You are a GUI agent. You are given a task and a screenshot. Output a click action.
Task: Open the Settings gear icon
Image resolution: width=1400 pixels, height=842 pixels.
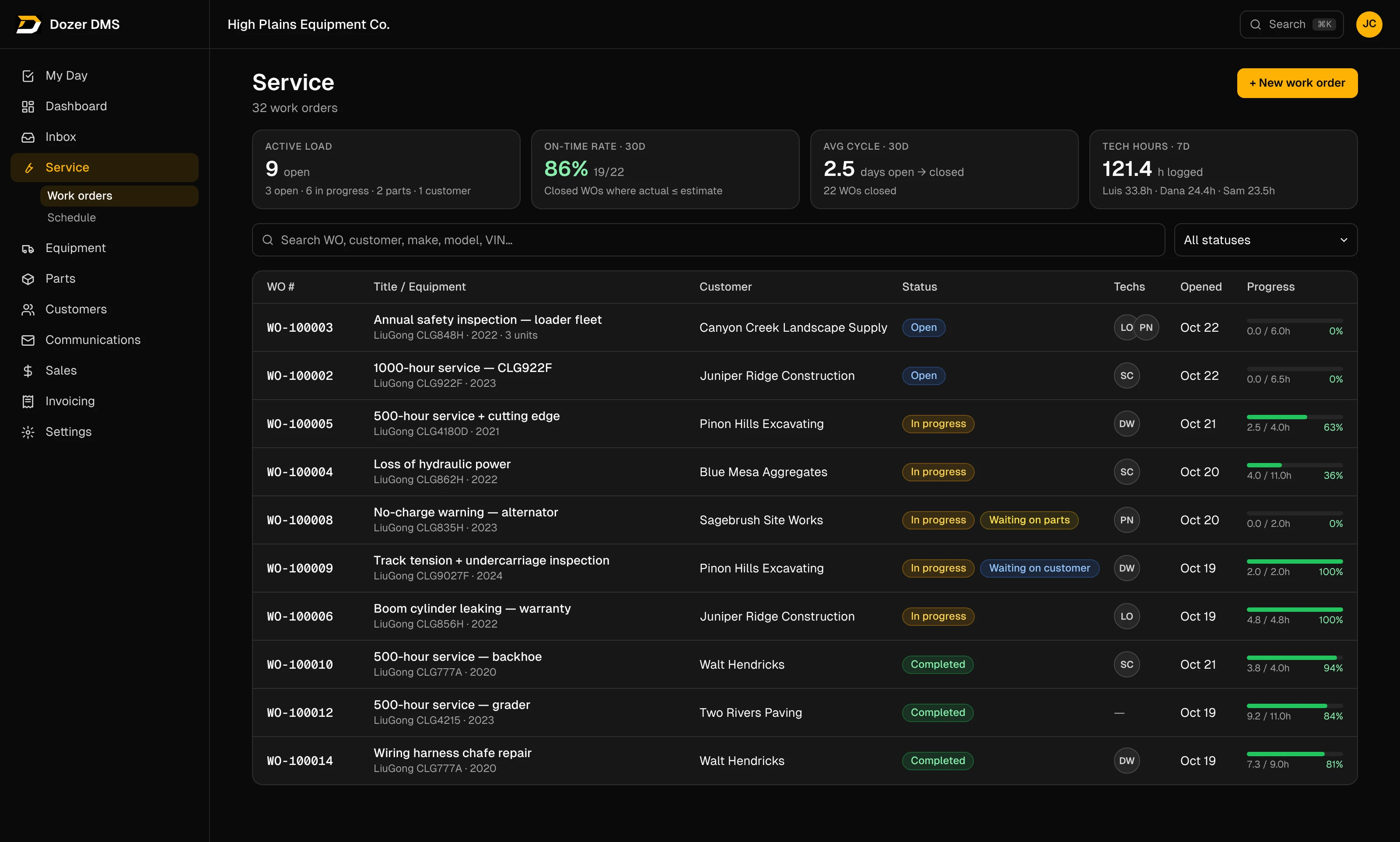[28, 432]
